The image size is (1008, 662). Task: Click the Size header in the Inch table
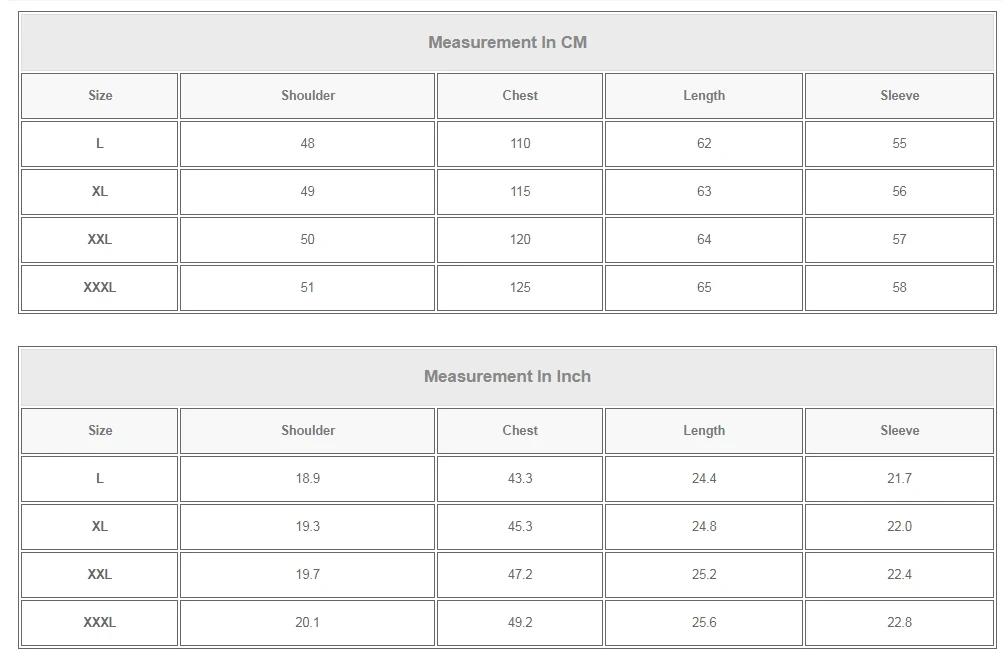(x=100, y=430)
